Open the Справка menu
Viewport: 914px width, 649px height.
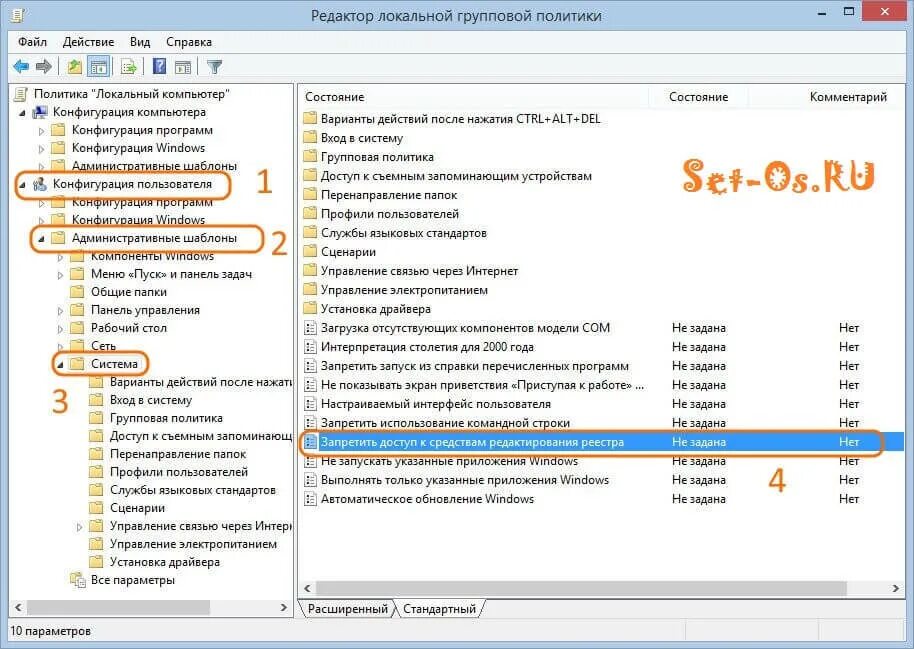point(189,42)
